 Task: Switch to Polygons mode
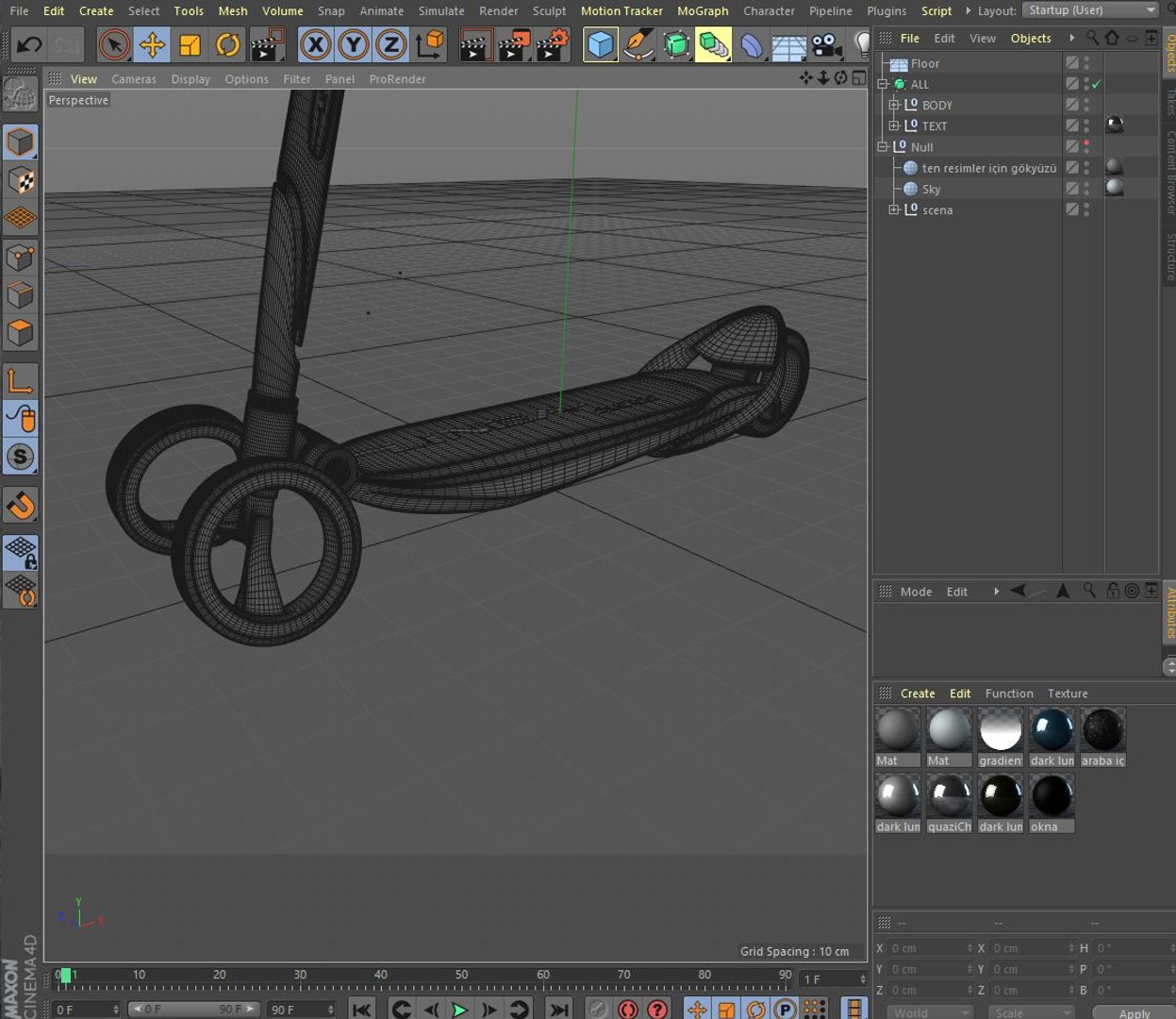pyautogui.click(x=20, y=333)
